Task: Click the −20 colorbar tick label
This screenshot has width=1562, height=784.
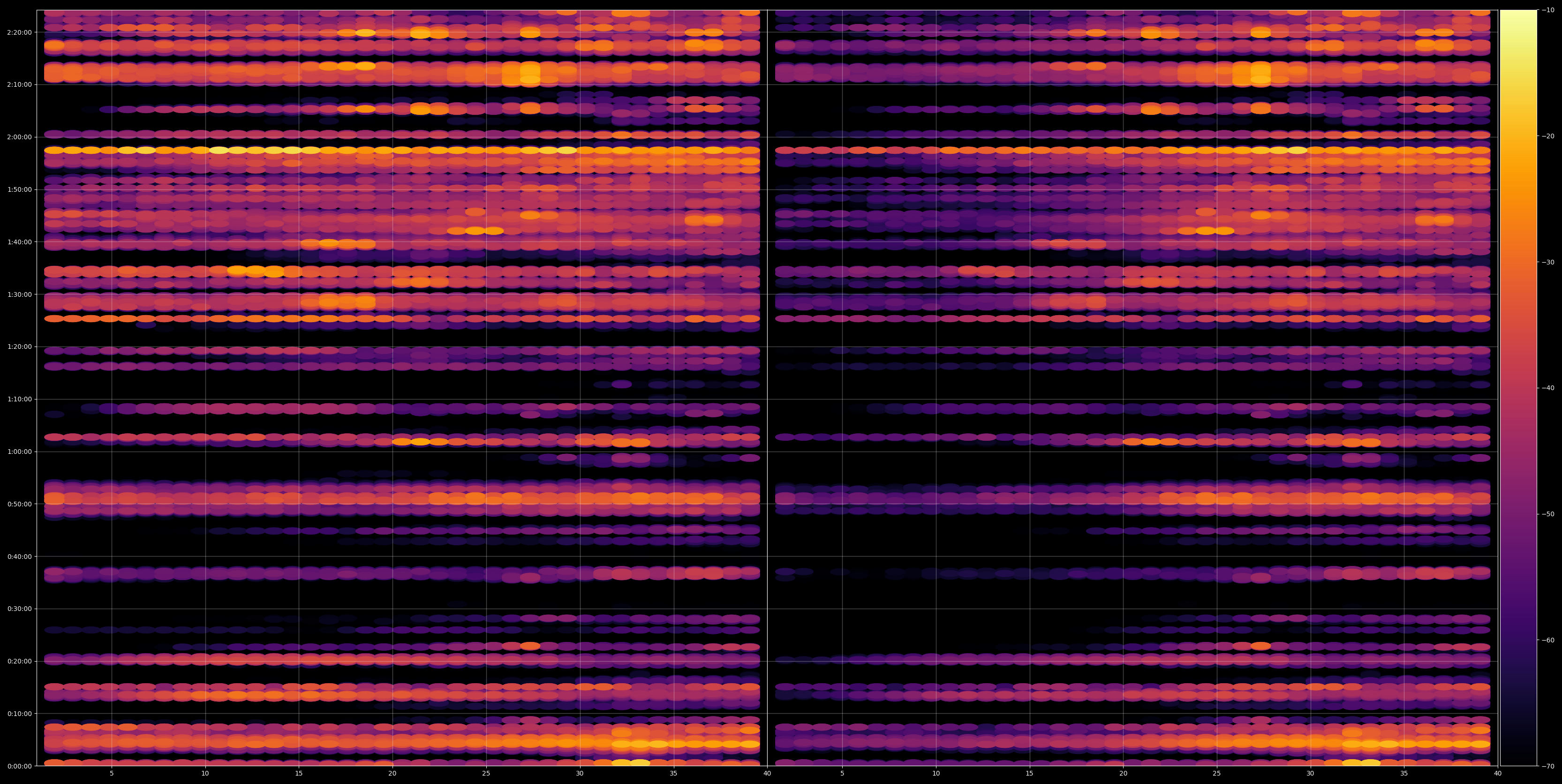Action: [1547, 136]
